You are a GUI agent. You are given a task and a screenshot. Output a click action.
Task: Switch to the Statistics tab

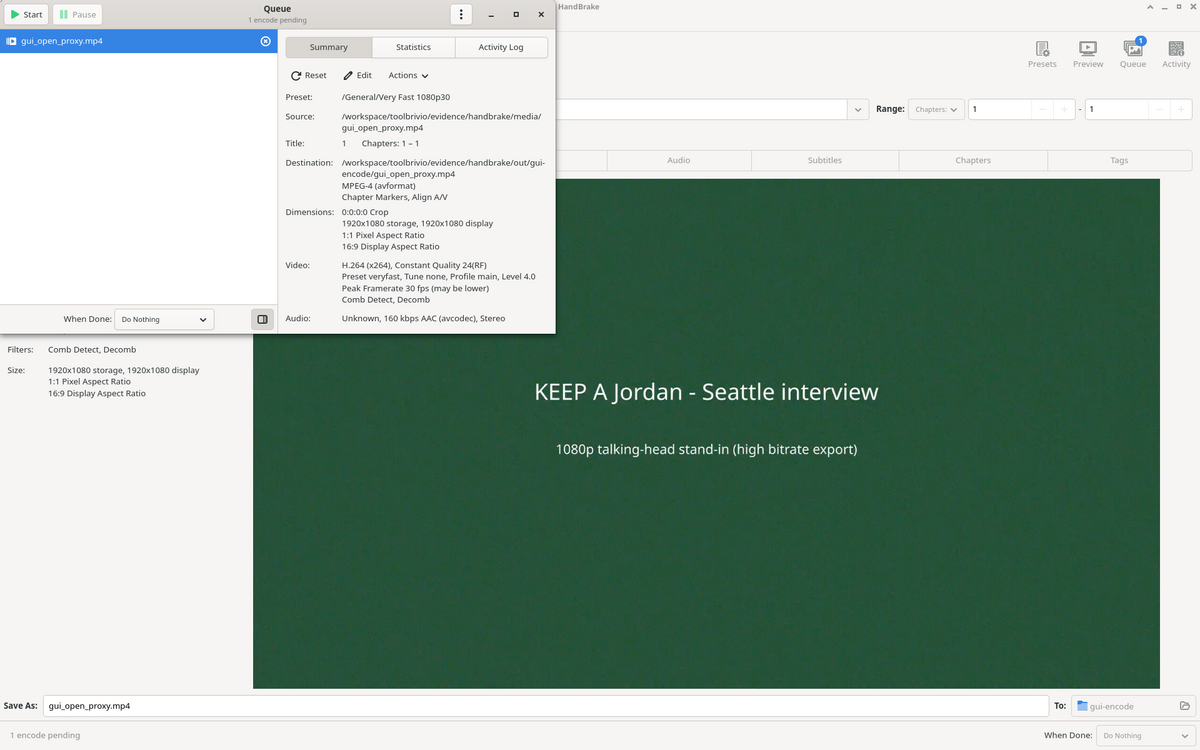413,47
